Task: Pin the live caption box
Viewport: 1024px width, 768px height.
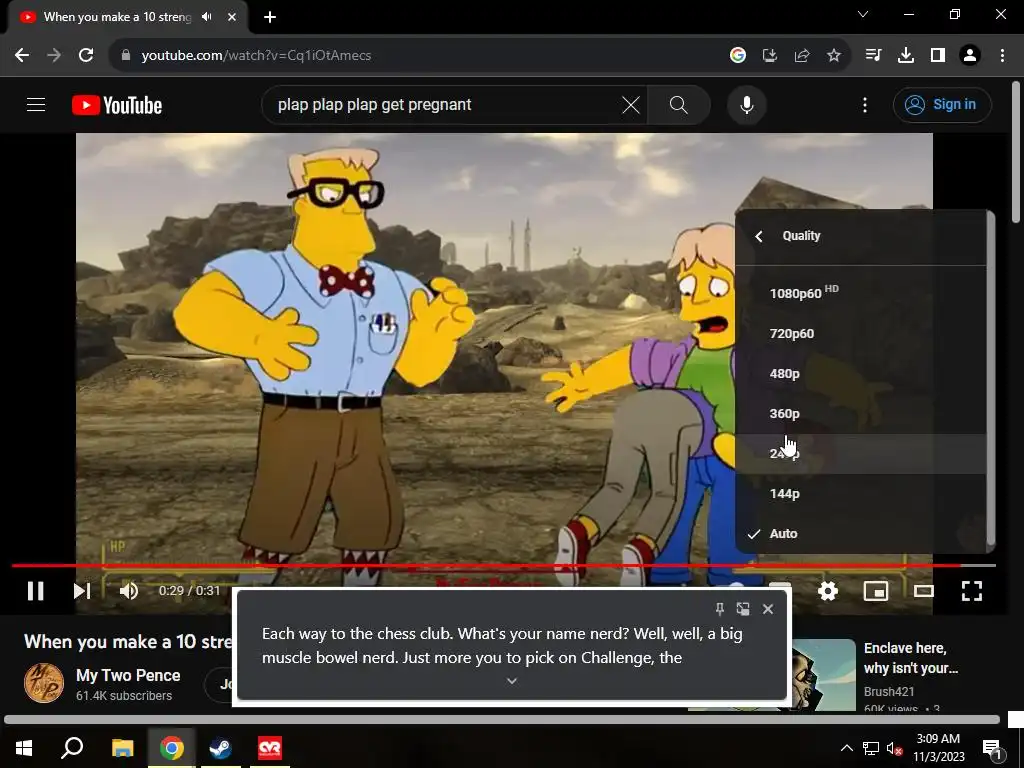Action: tap(720, 609)
